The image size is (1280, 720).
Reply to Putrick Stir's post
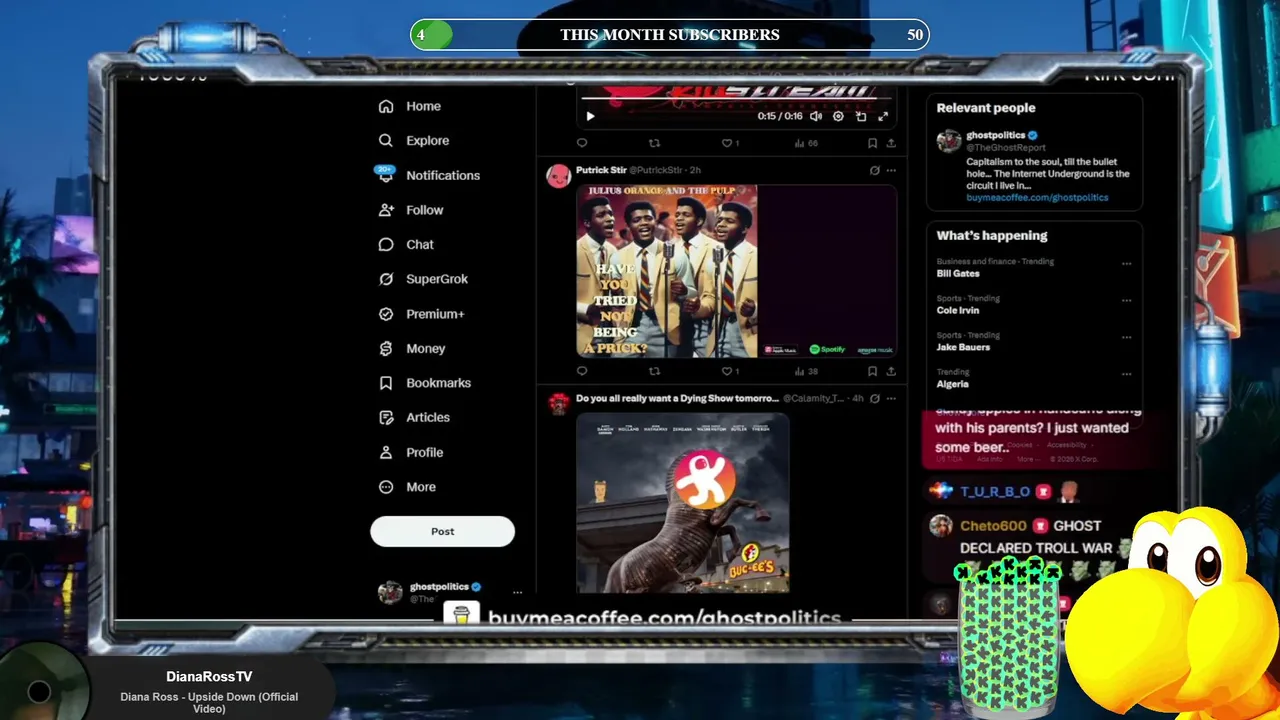click(x=582, y=371)
